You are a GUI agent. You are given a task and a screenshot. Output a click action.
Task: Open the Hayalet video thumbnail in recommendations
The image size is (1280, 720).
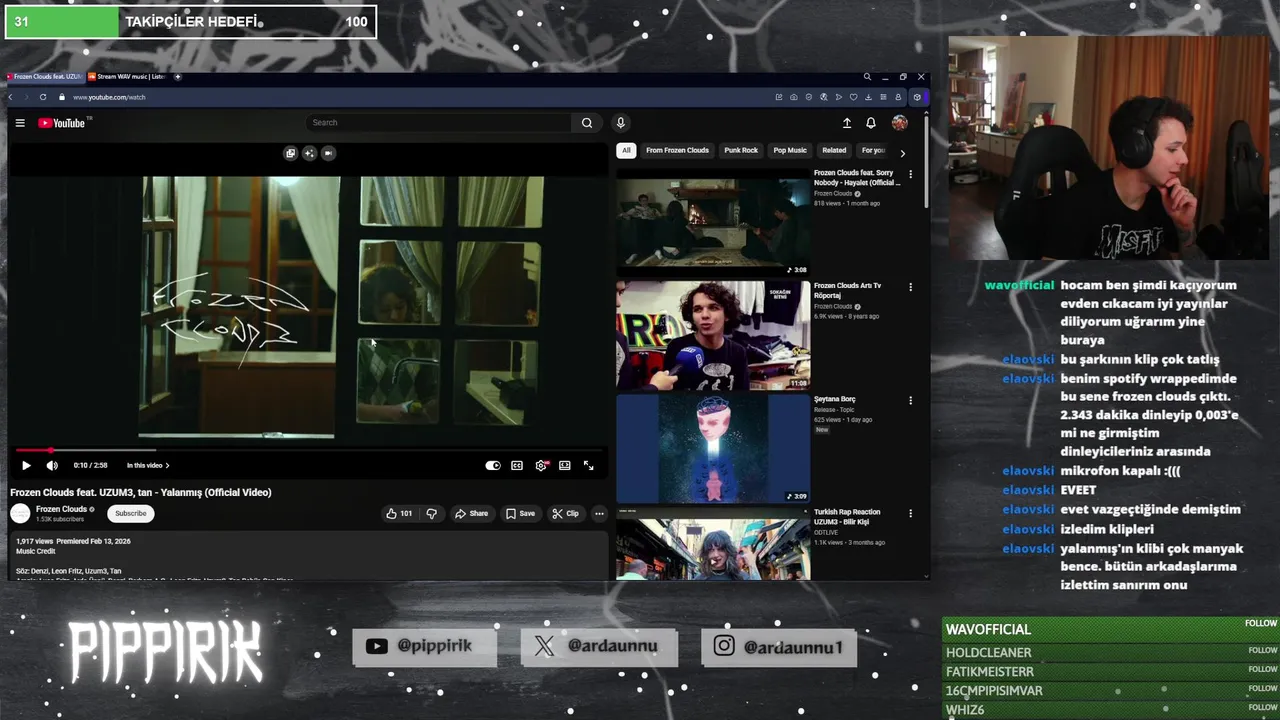click(x=713, y=222)
